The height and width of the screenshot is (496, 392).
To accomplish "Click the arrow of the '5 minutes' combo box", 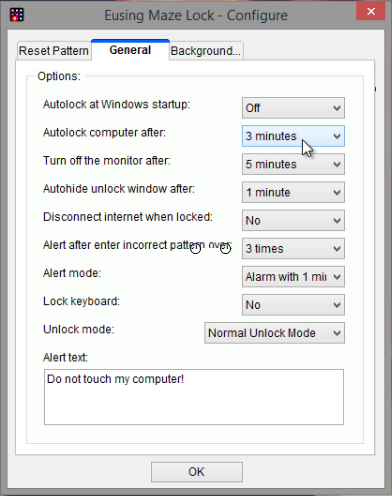I will pyautogui.click(x=337, y=164).
